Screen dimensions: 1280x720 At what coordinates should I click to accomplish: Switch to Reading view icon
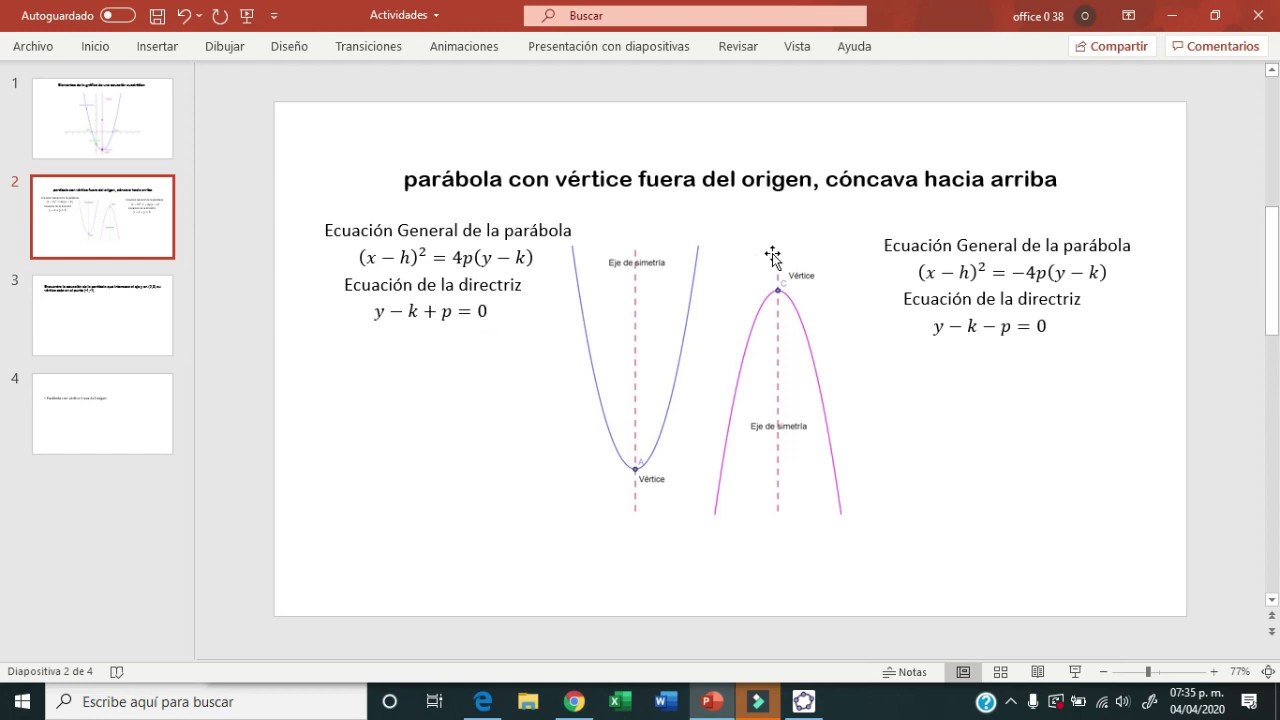pos(1038,672)
